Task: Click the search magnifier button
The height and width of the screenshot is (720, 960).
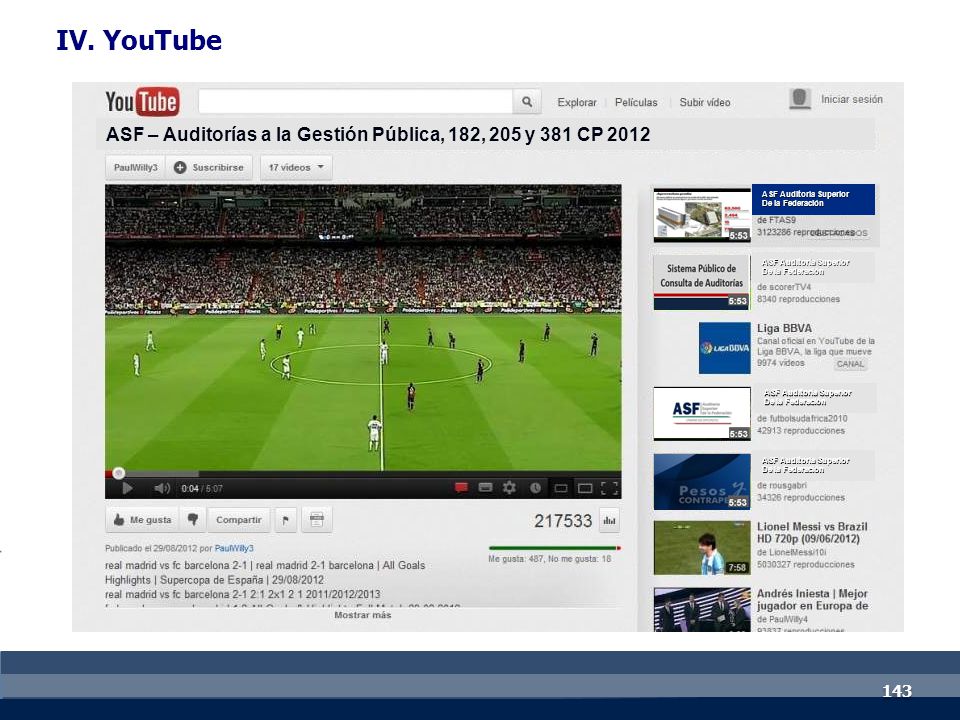Action: pyautogui.click(x=527, y=102)
